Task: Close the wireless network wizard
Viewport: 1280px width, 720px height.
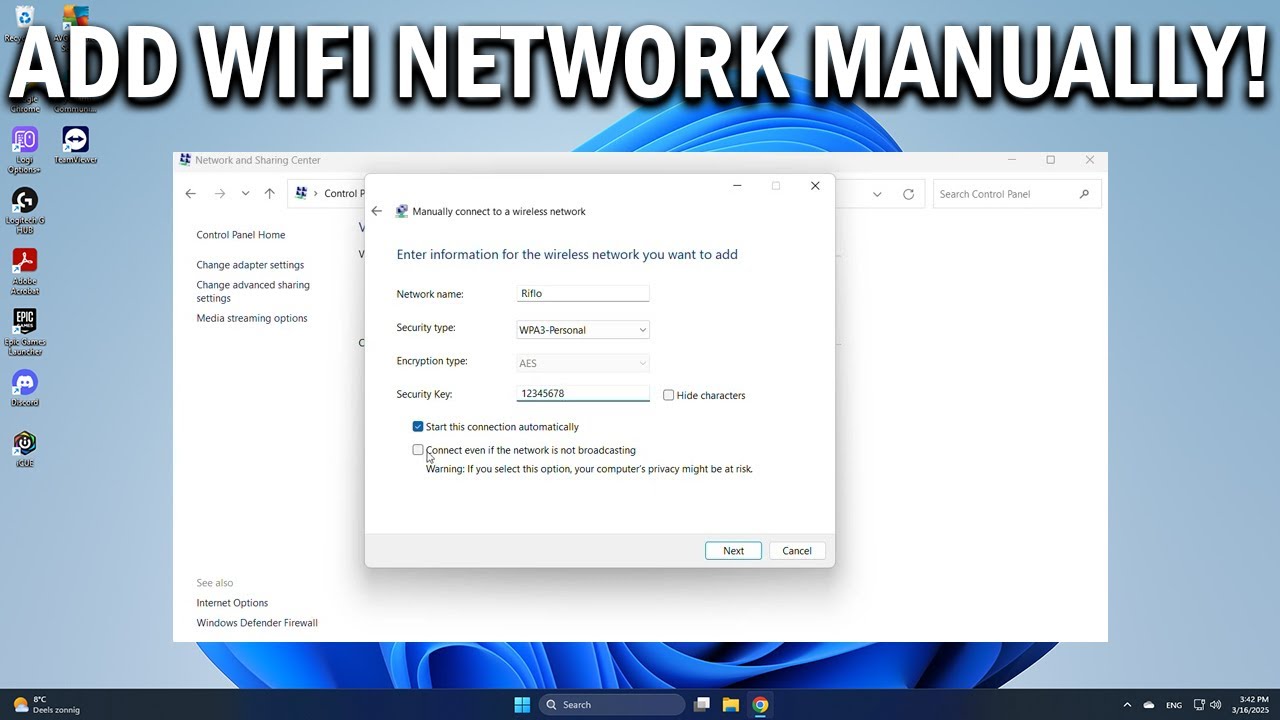Action: [x=815, y=186]
